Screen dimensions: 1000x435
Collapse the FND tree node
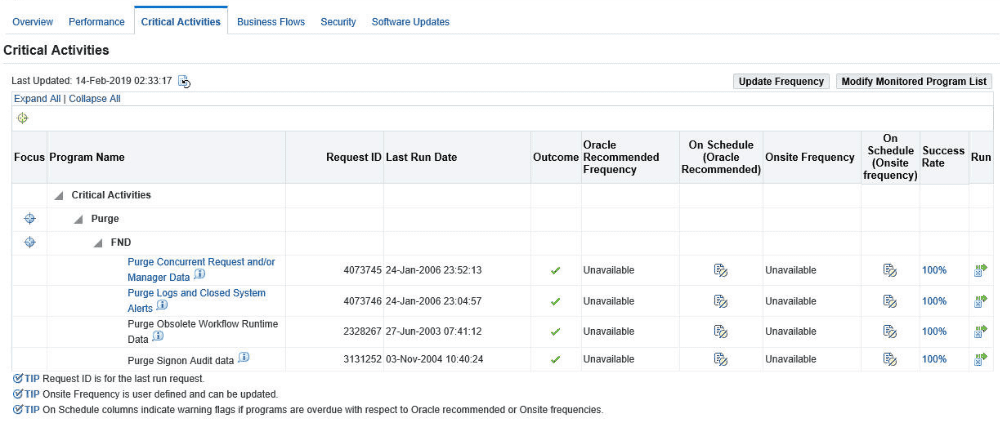tap(98, 242)
